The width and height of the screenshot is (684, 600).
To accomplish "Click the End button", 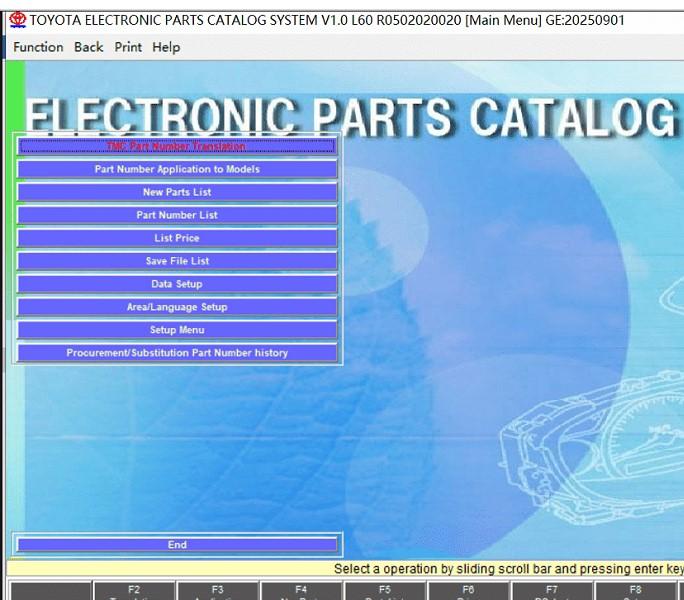I will tap(177, 545).
